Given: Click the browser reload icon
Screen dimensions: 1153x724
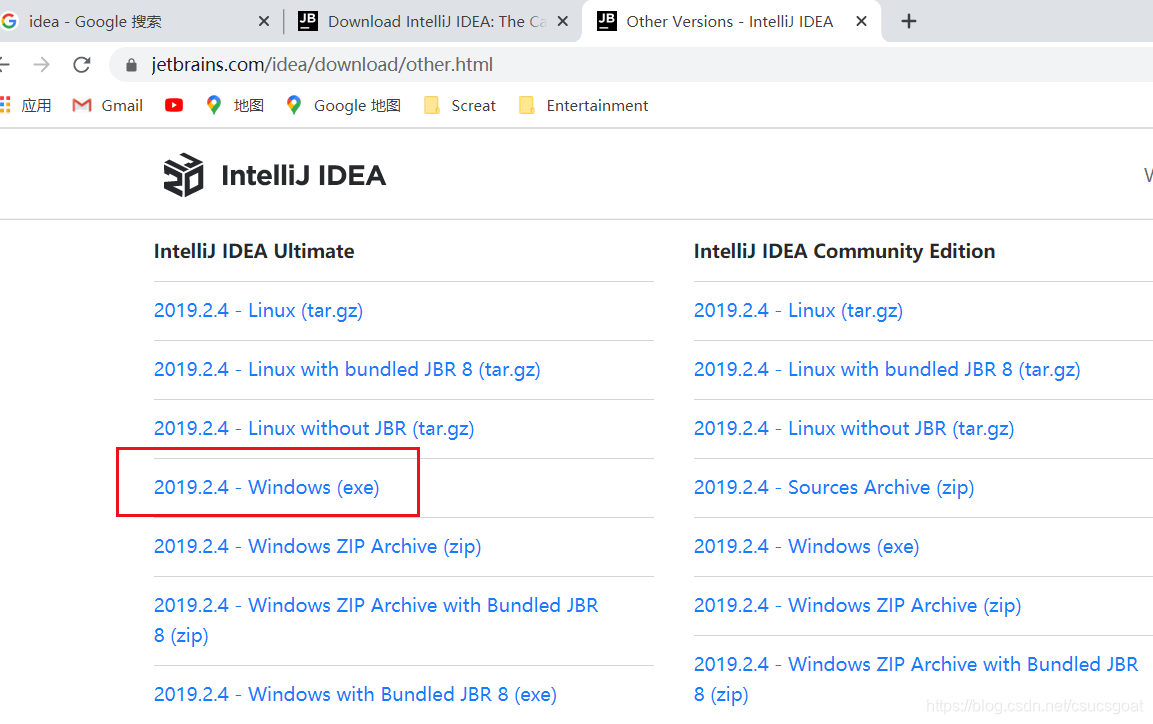Looking at the screenshot, I should coord(82,65).
